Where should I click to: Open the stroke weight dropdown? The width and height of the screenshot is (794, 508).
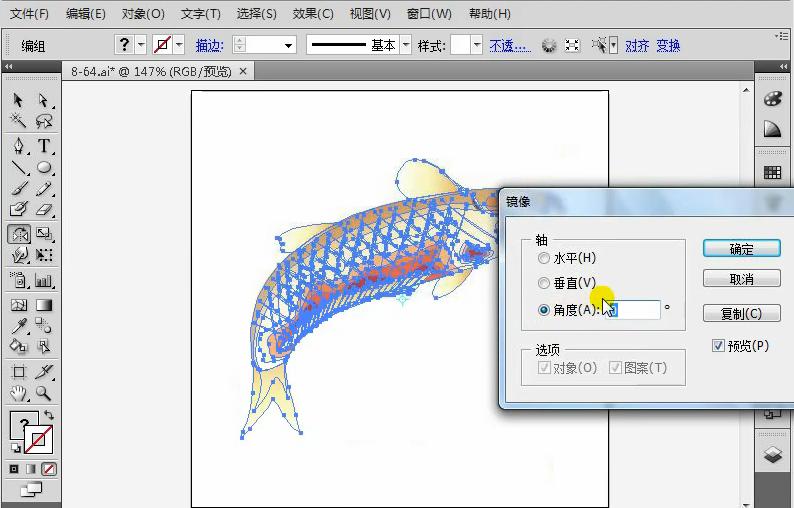point(288,46)
